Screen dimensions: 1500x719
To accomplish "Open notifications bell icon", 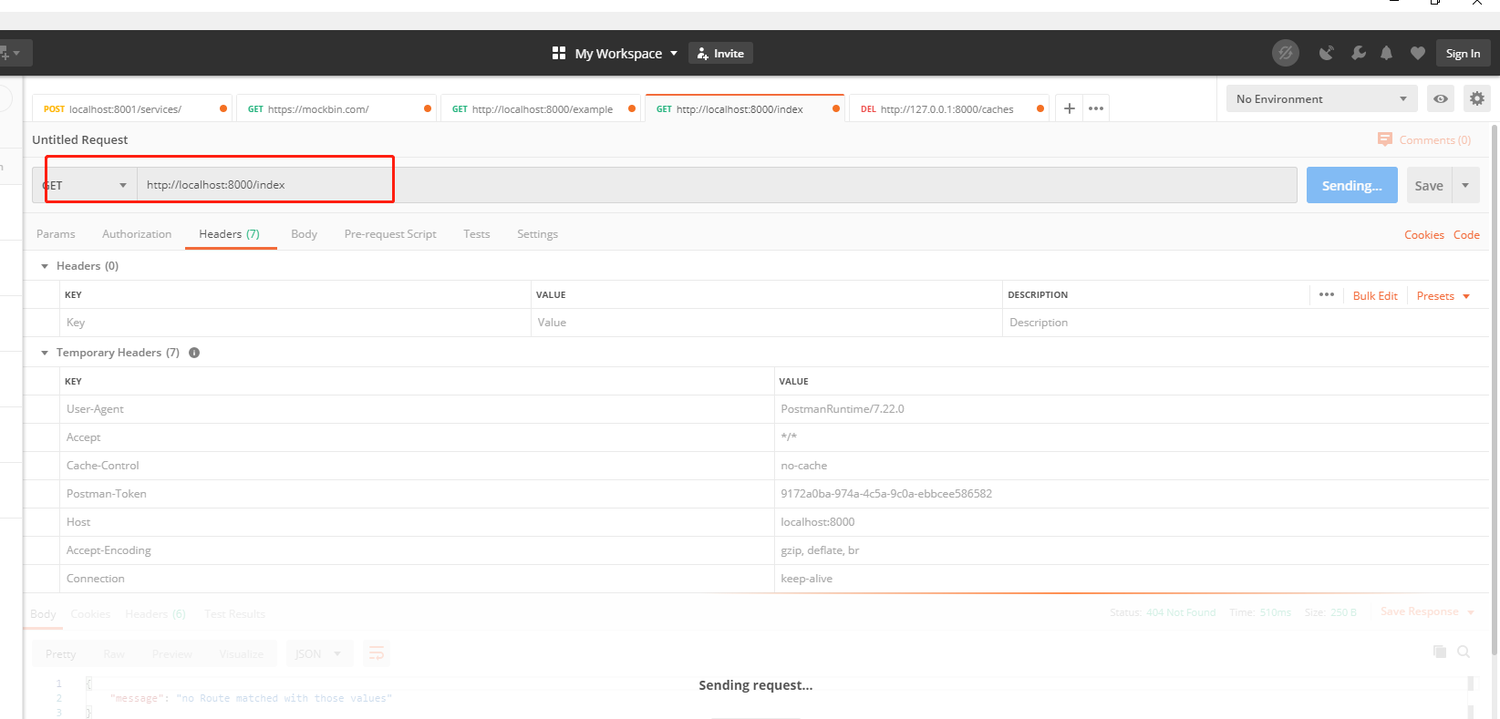I will (x=1386, y=53).
